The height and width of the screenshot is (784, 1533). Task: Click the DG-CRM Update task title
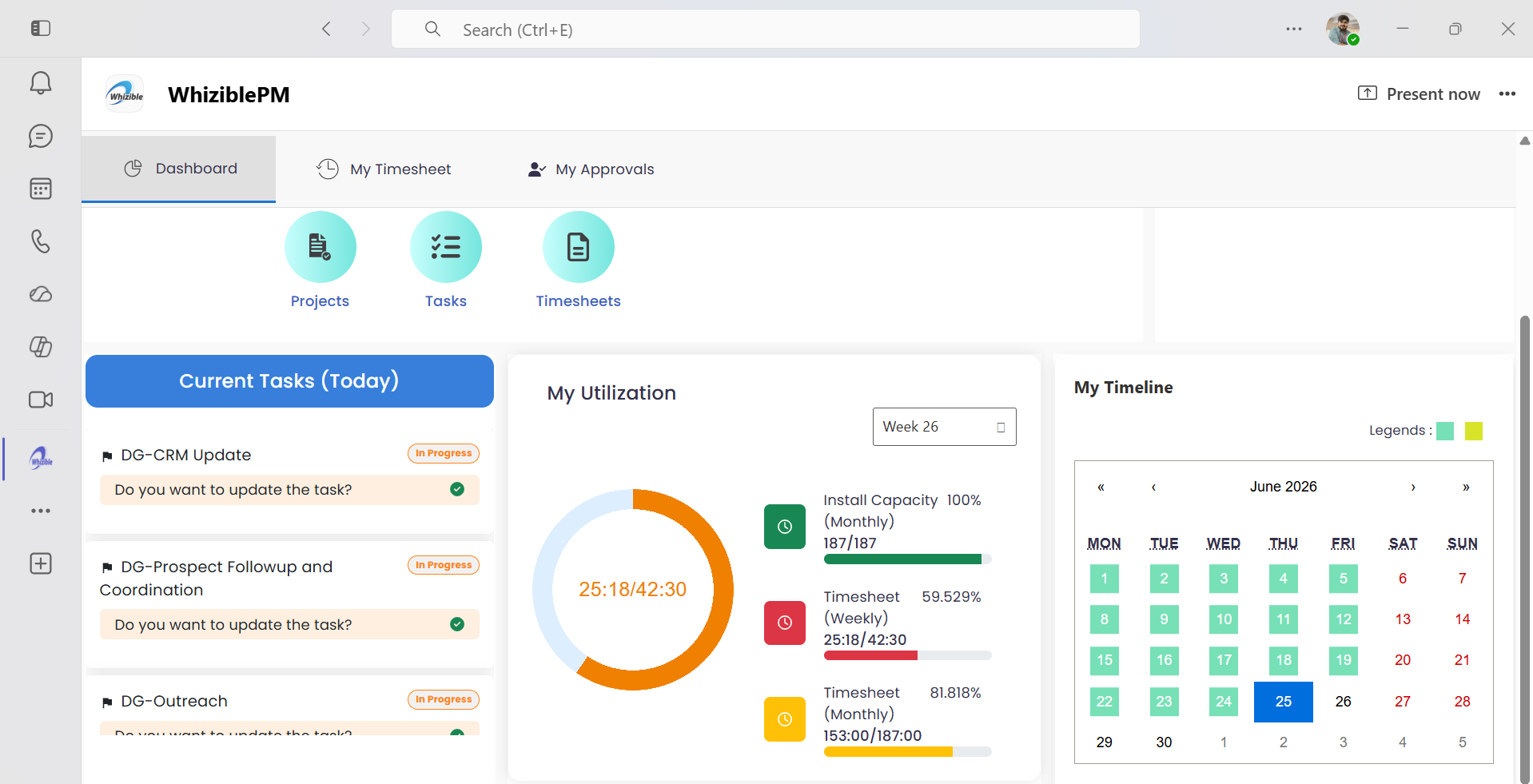[186, 455]
